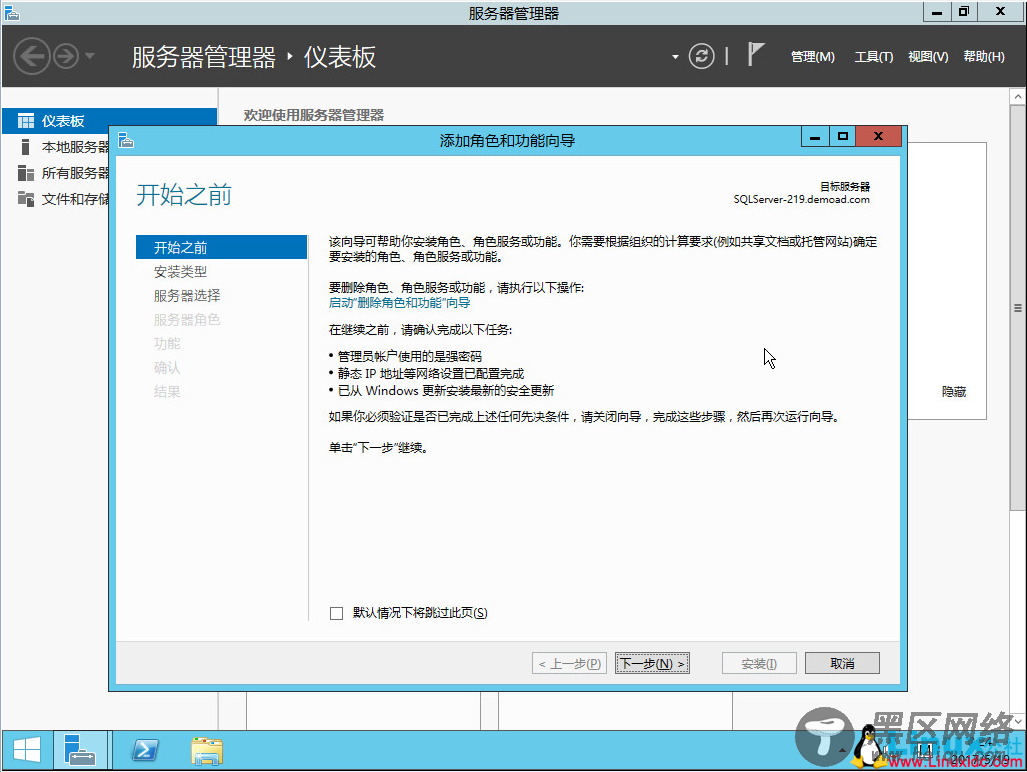Click the 取消 button
This screenshot has height=772, width=1027.
[x=842, y=663]
